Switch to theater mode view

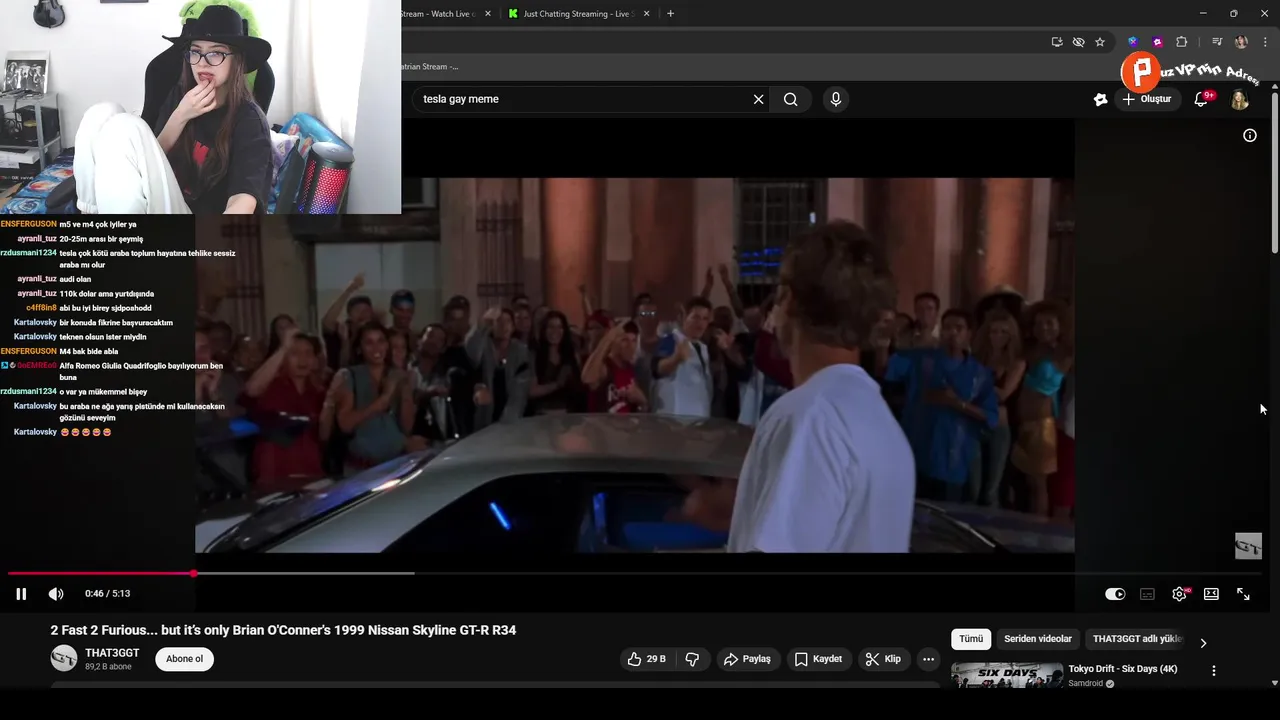point(1211,594)
